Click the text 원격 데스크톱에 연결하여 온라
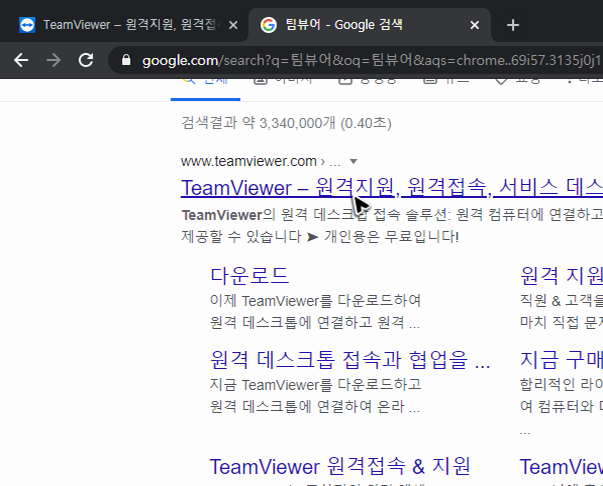The image size is (603, 486). pyautogui.click(x=315, y=406)
